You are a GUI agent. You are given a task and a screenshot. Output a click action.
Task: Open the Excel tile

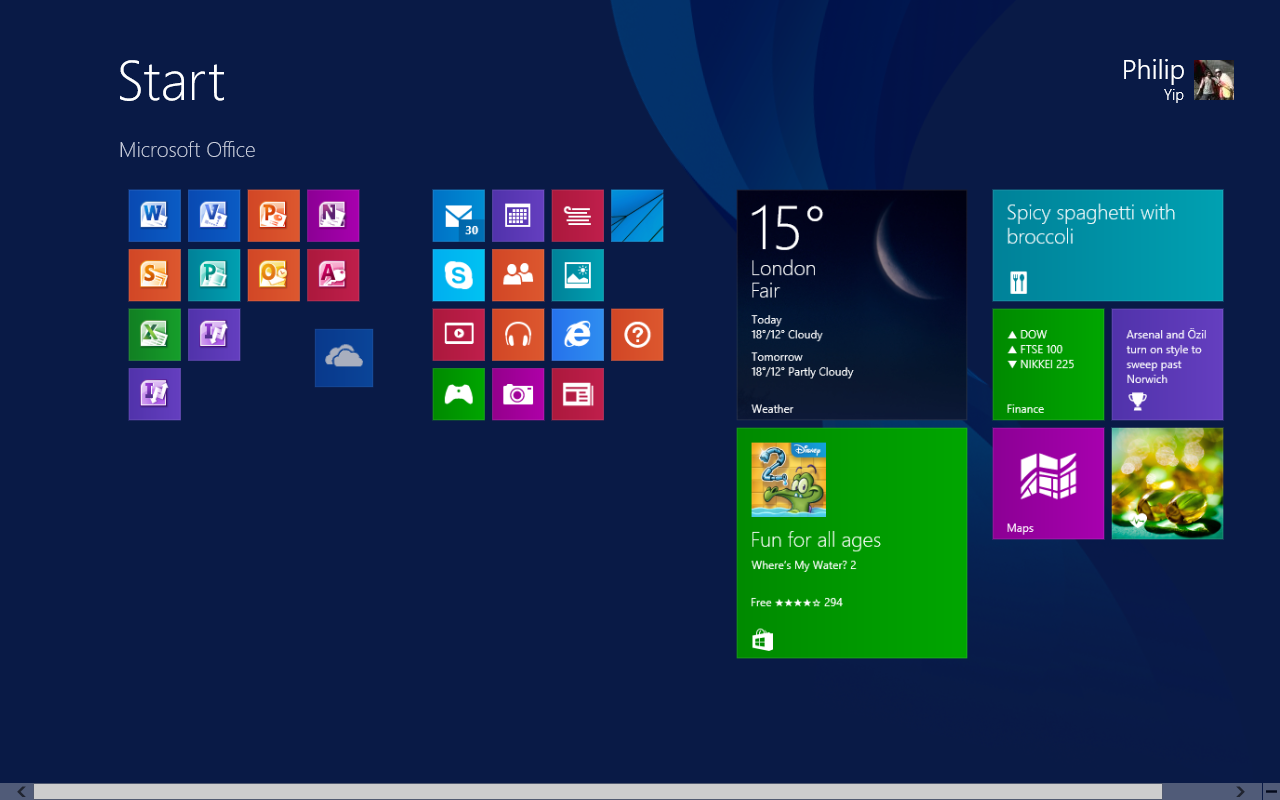155,335
